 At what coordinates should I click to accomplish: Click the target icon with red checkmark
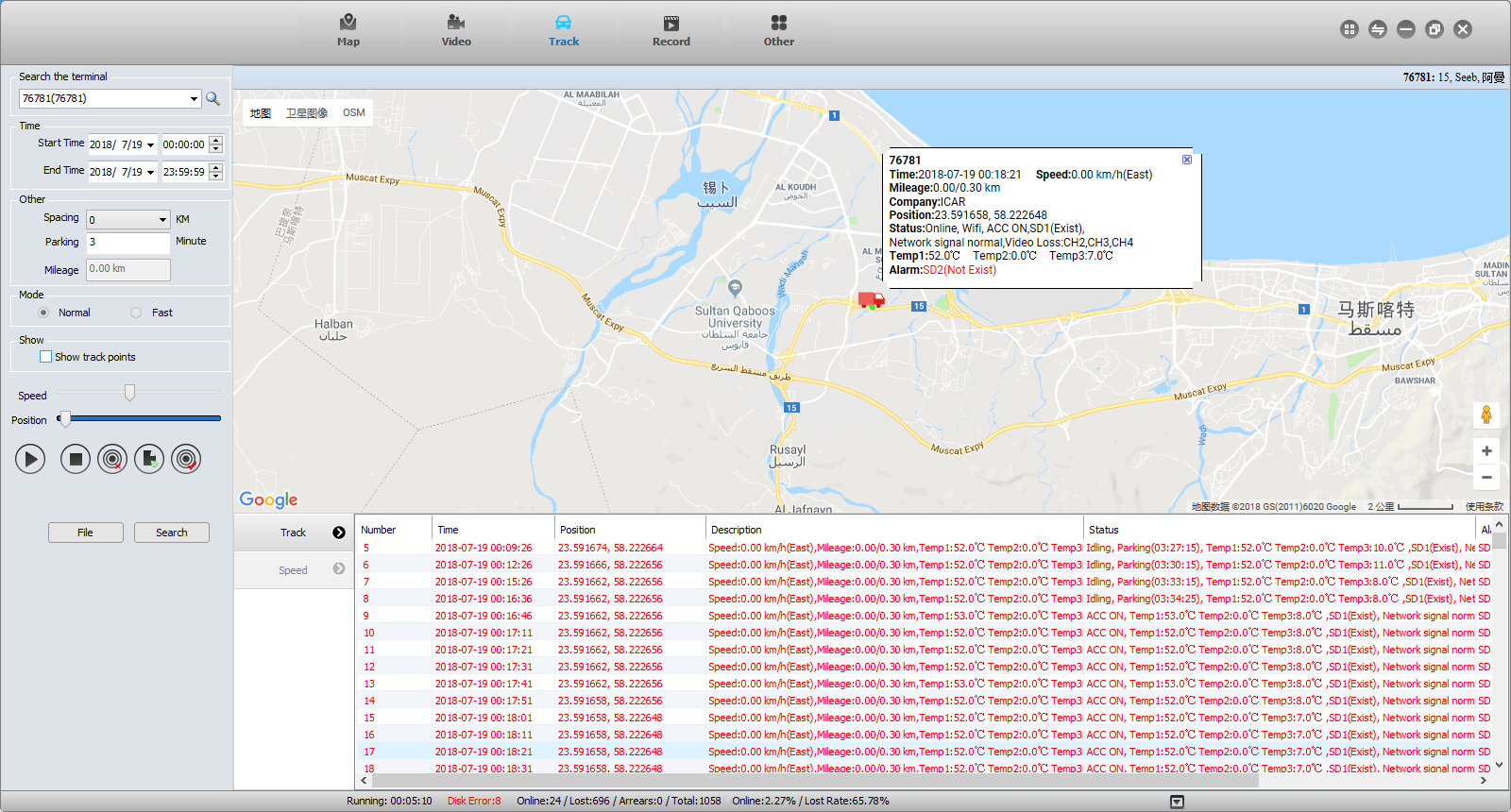186,459
